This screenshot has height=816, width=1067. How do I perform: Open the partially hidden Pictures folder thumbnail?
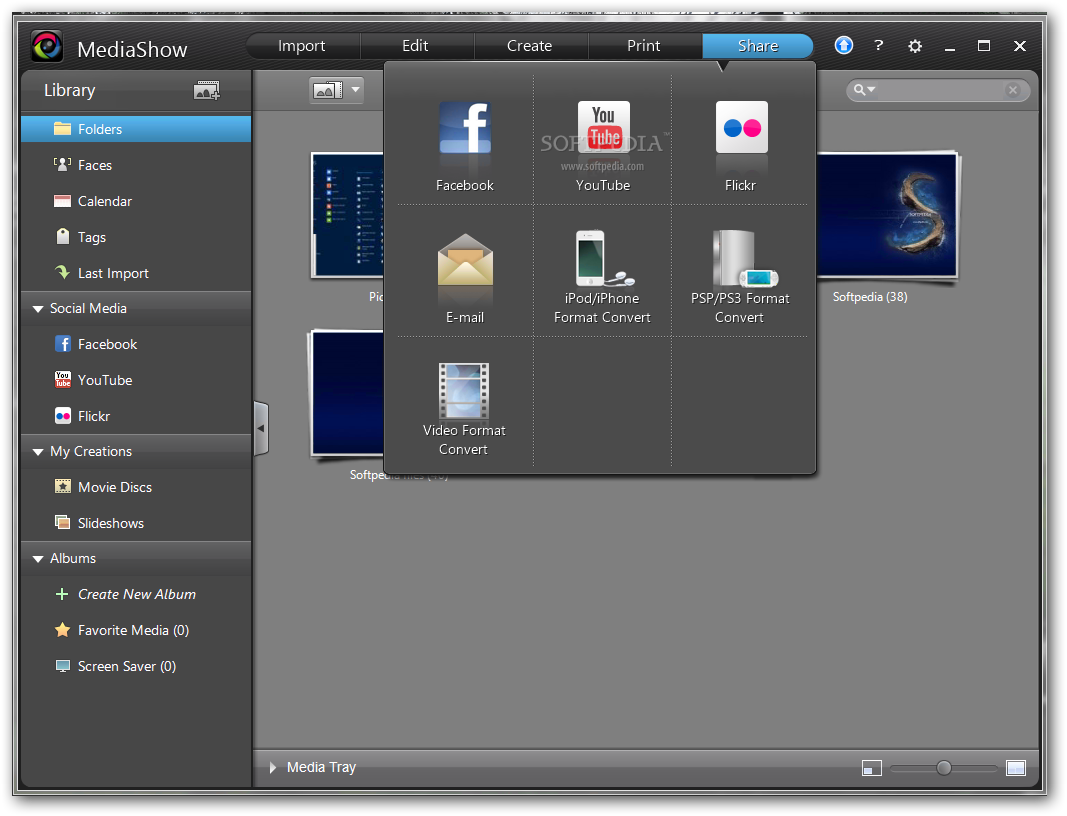(x=348, y=215)
